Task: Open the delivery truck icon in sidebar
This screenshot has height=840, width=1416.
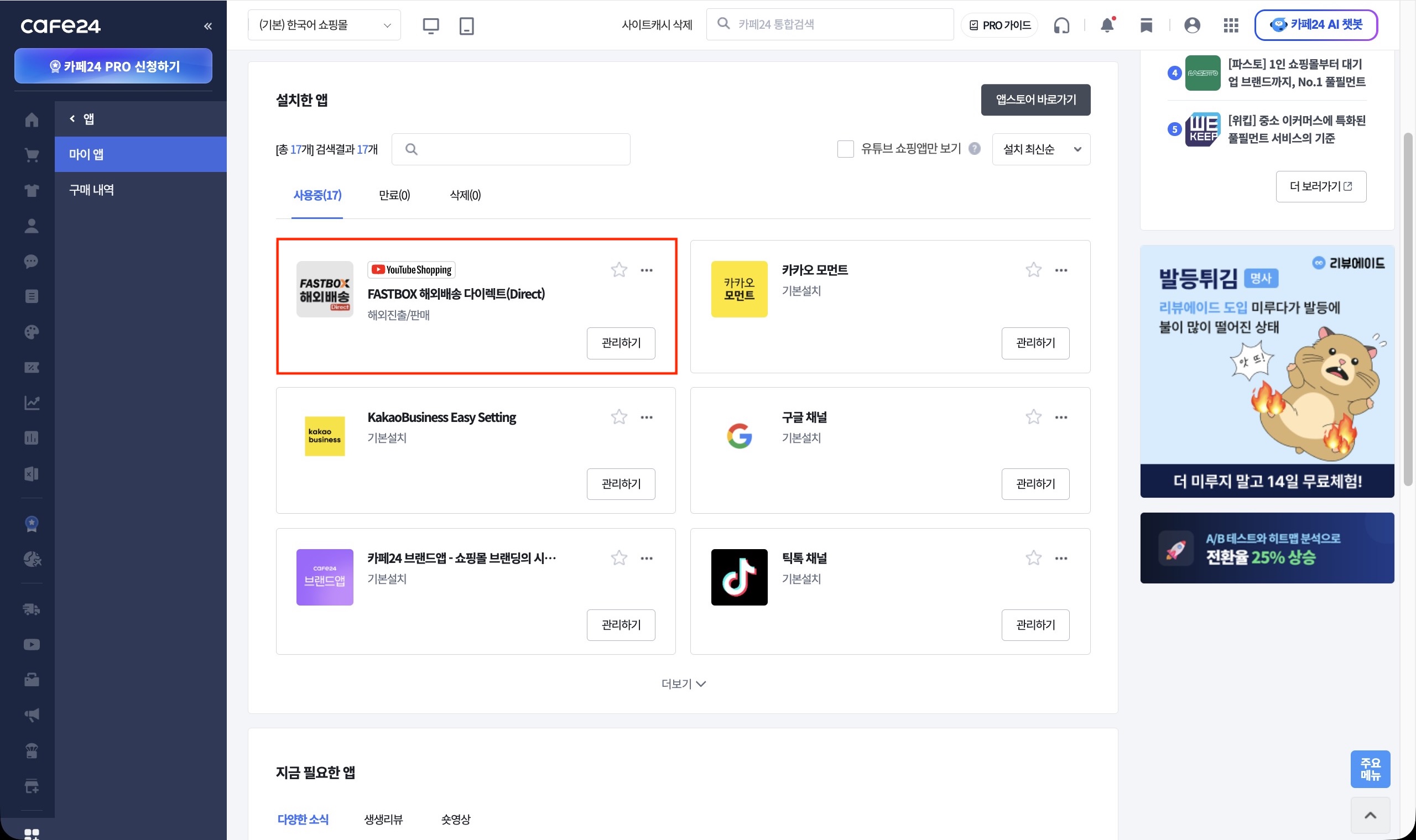Action: 32,609
